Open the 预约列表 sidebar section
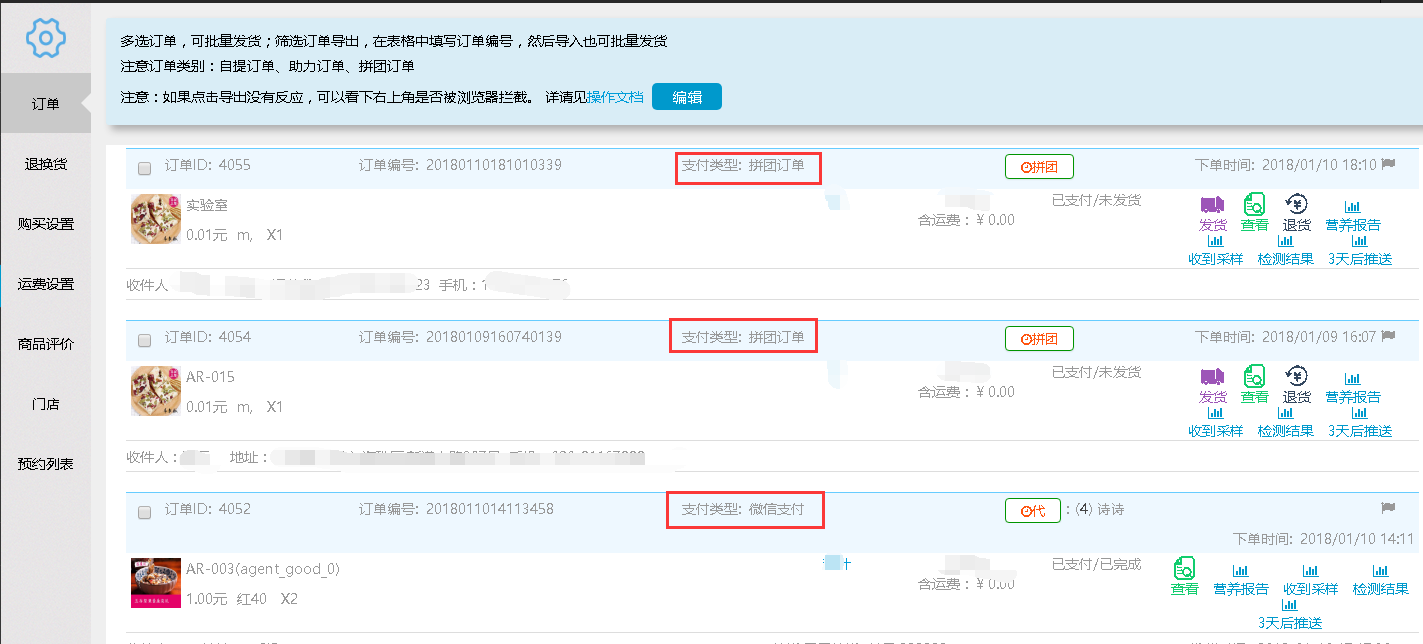The image size is (1423, 644). pyautogui.click(x=44, y=463)
